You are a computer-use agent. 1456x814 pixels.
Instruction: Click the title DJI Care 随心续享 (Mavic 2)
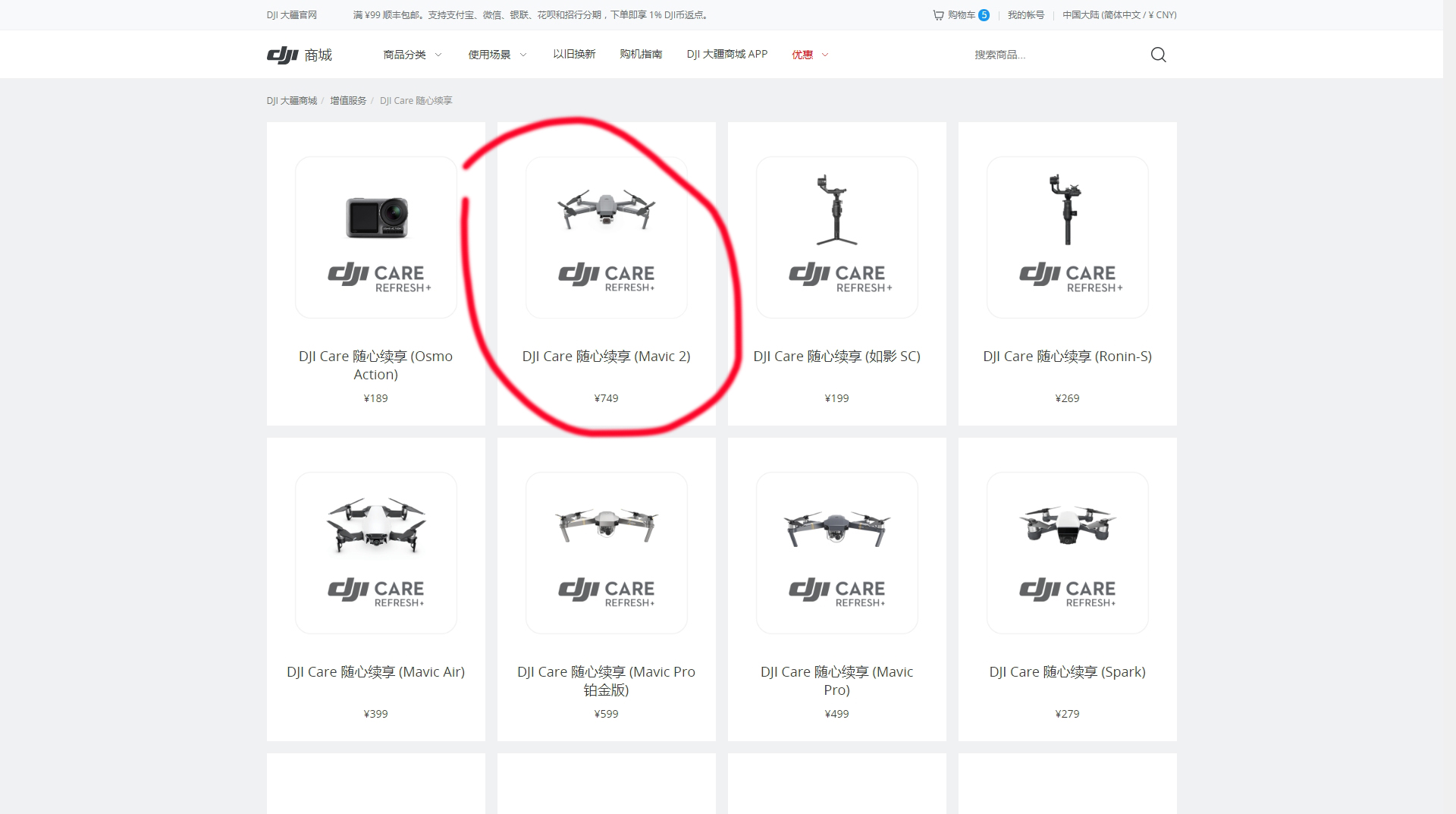click(607, 356)
